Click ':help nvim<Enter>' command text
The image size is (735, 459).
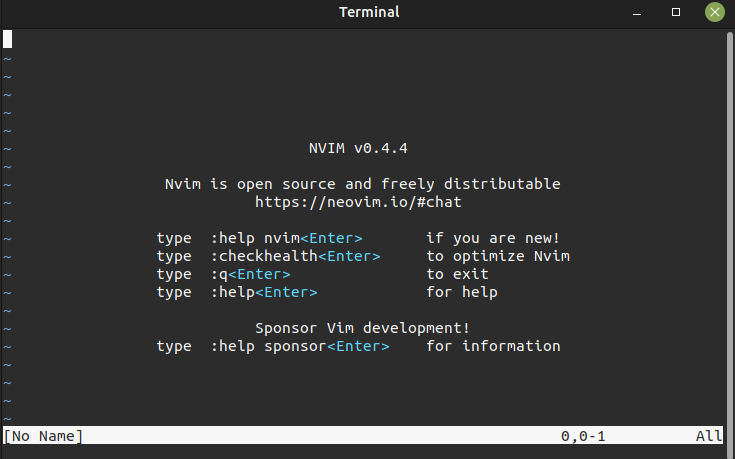pos(286,238)
